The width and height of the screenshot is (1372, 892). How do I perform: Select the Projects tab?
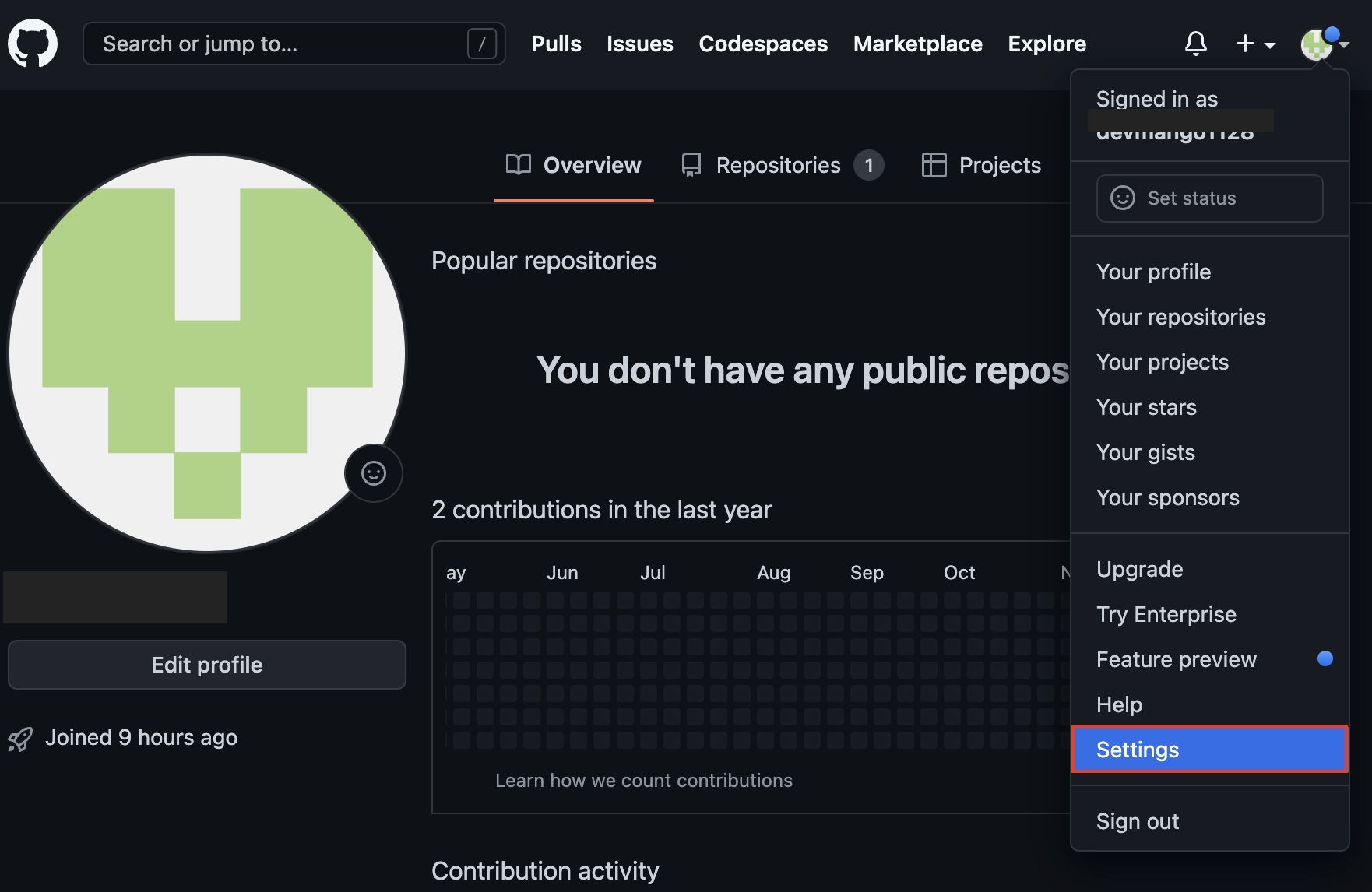pyautogui.click(x=981, y=165)
